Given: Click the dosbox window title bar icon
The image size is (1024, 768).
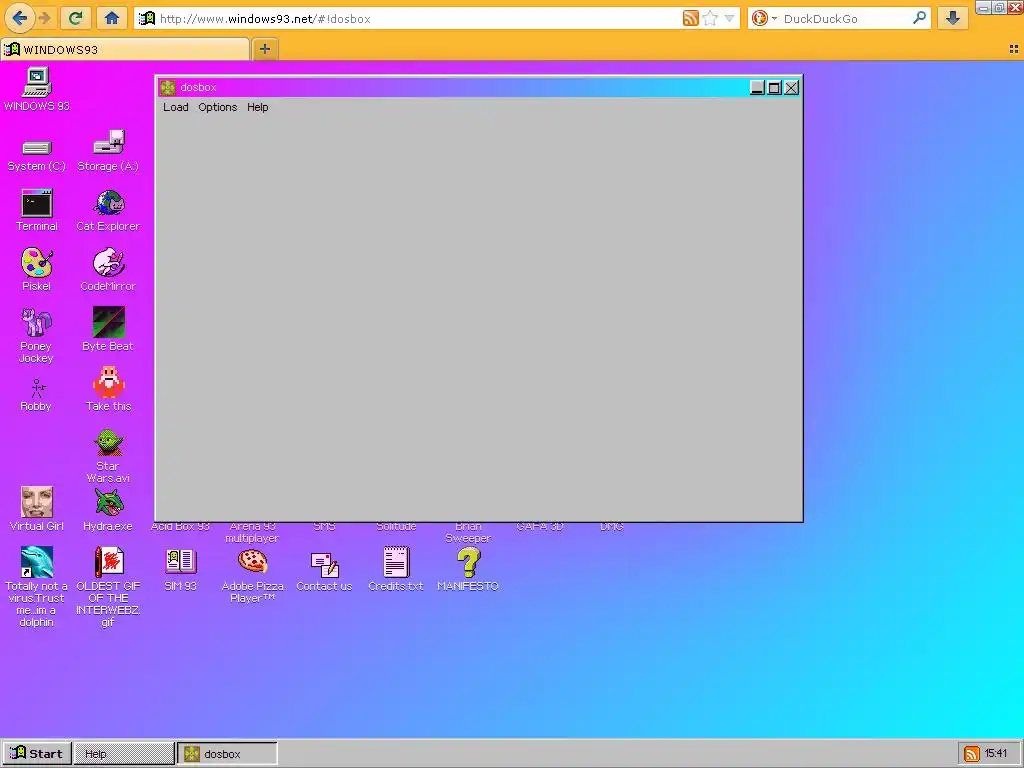Looking at the screenshot, I should pyautogui.click(x=168, y=88).
